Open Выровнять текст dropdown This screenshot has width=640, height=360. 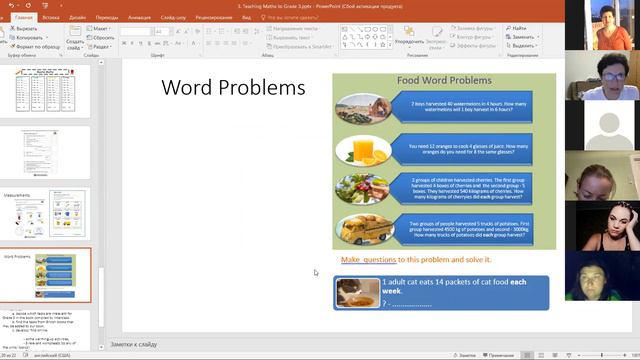290,38
